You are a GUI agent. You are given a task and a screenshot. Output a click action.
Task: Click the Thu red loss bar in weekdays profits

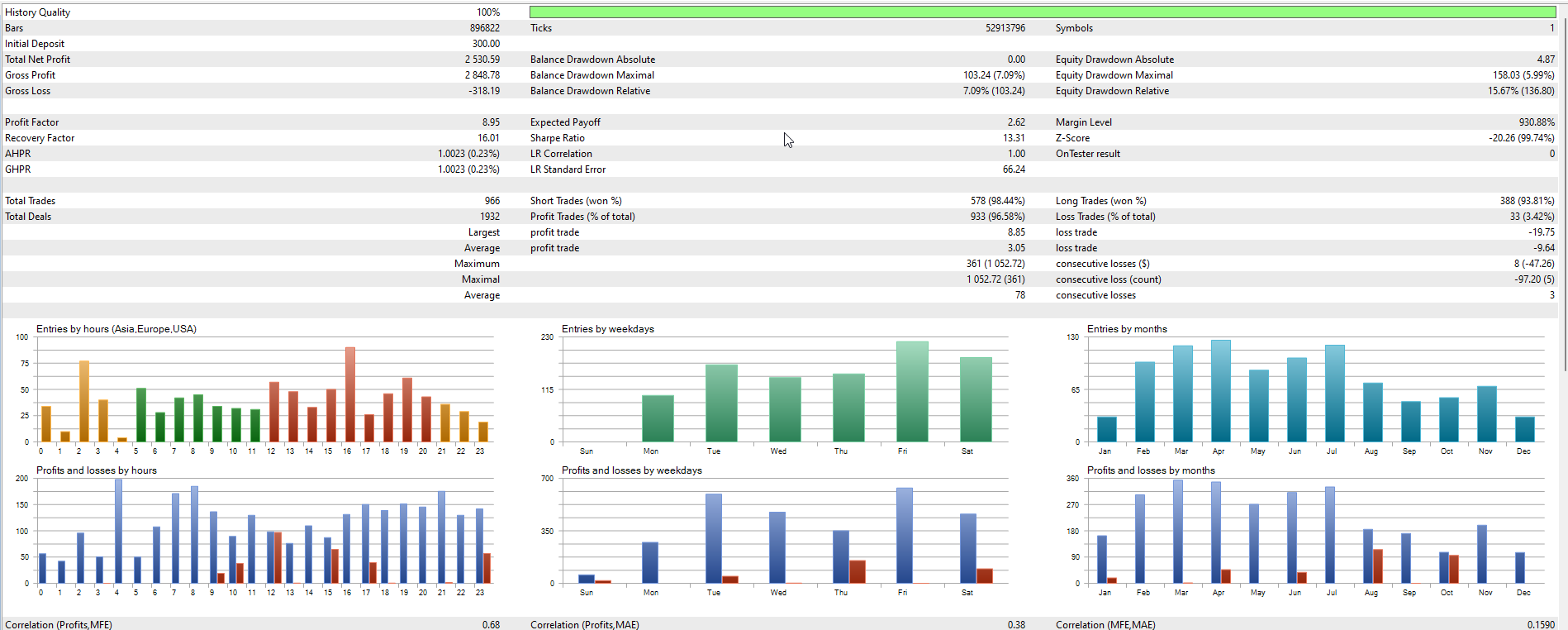pos(858,572)
